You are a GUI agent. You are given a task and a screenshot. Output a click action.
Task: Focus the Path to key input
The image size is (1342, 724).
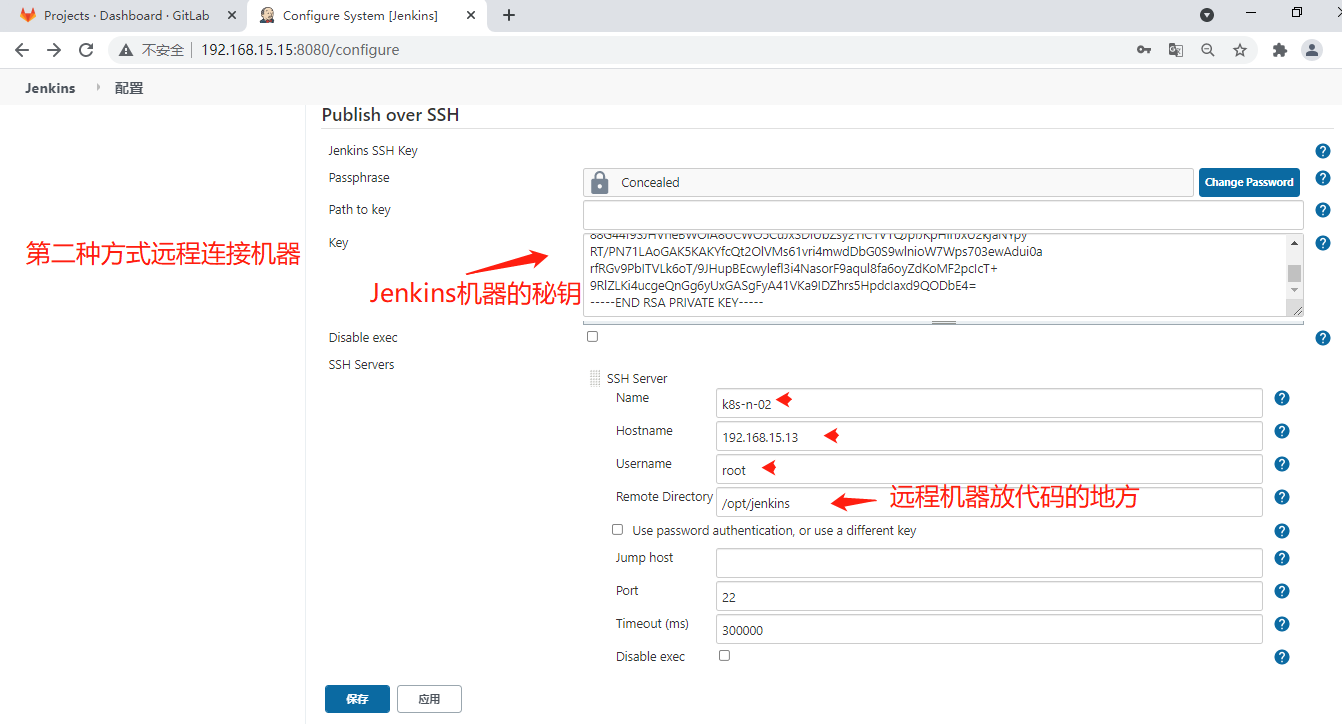tap(943, 215)
